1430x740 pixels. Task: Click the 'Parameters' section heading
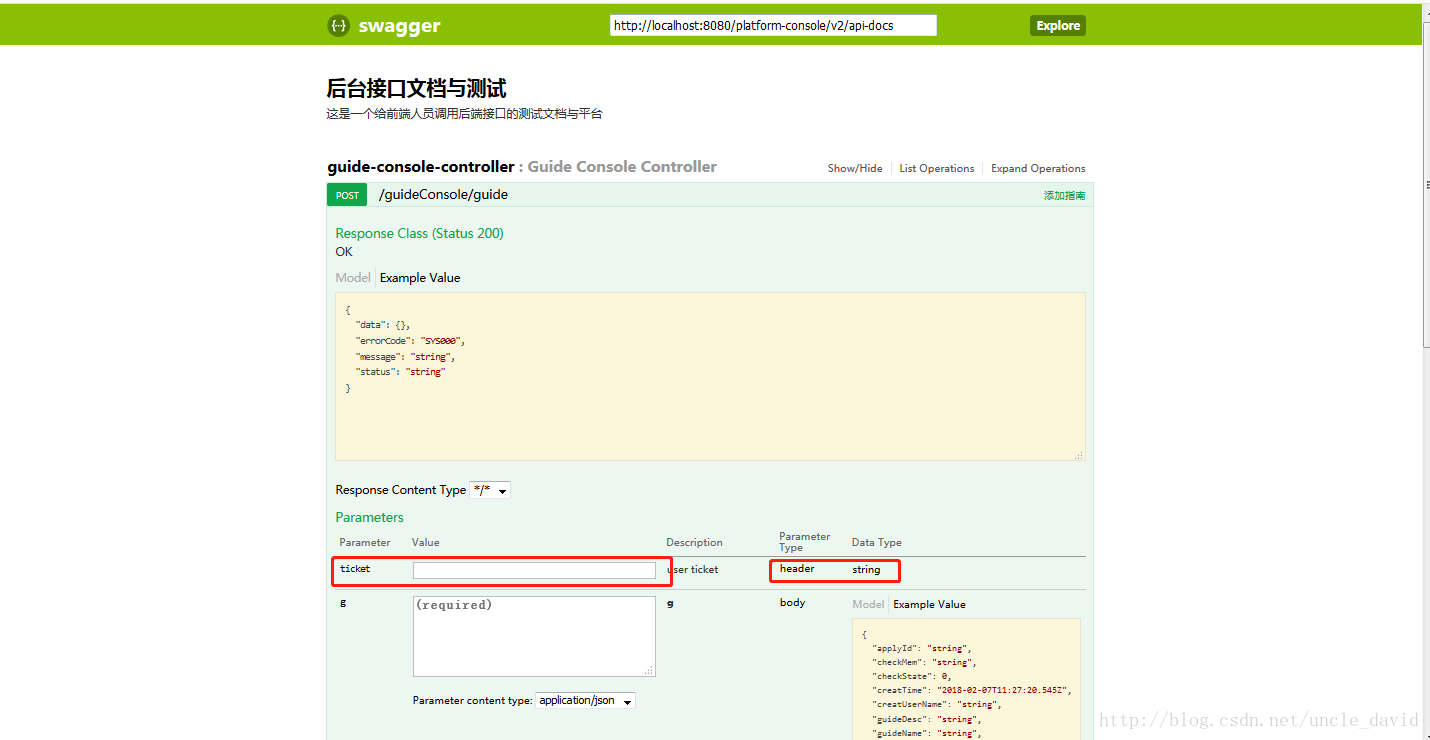(x=369, y=517)
